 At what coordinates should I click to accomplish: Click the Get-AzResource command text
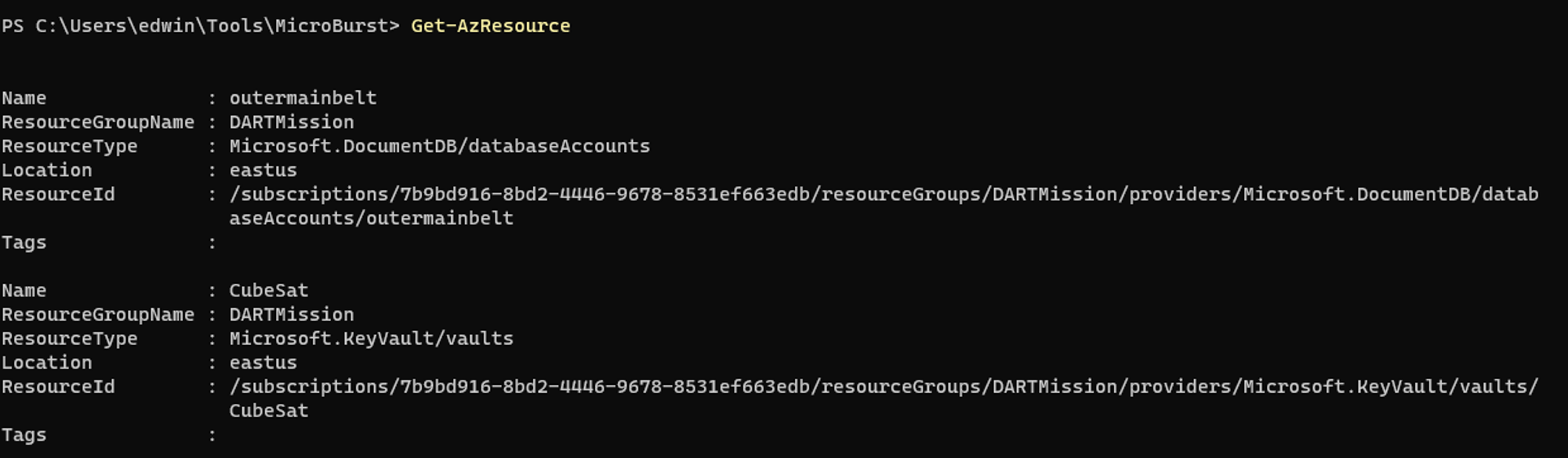coord(490,26)
